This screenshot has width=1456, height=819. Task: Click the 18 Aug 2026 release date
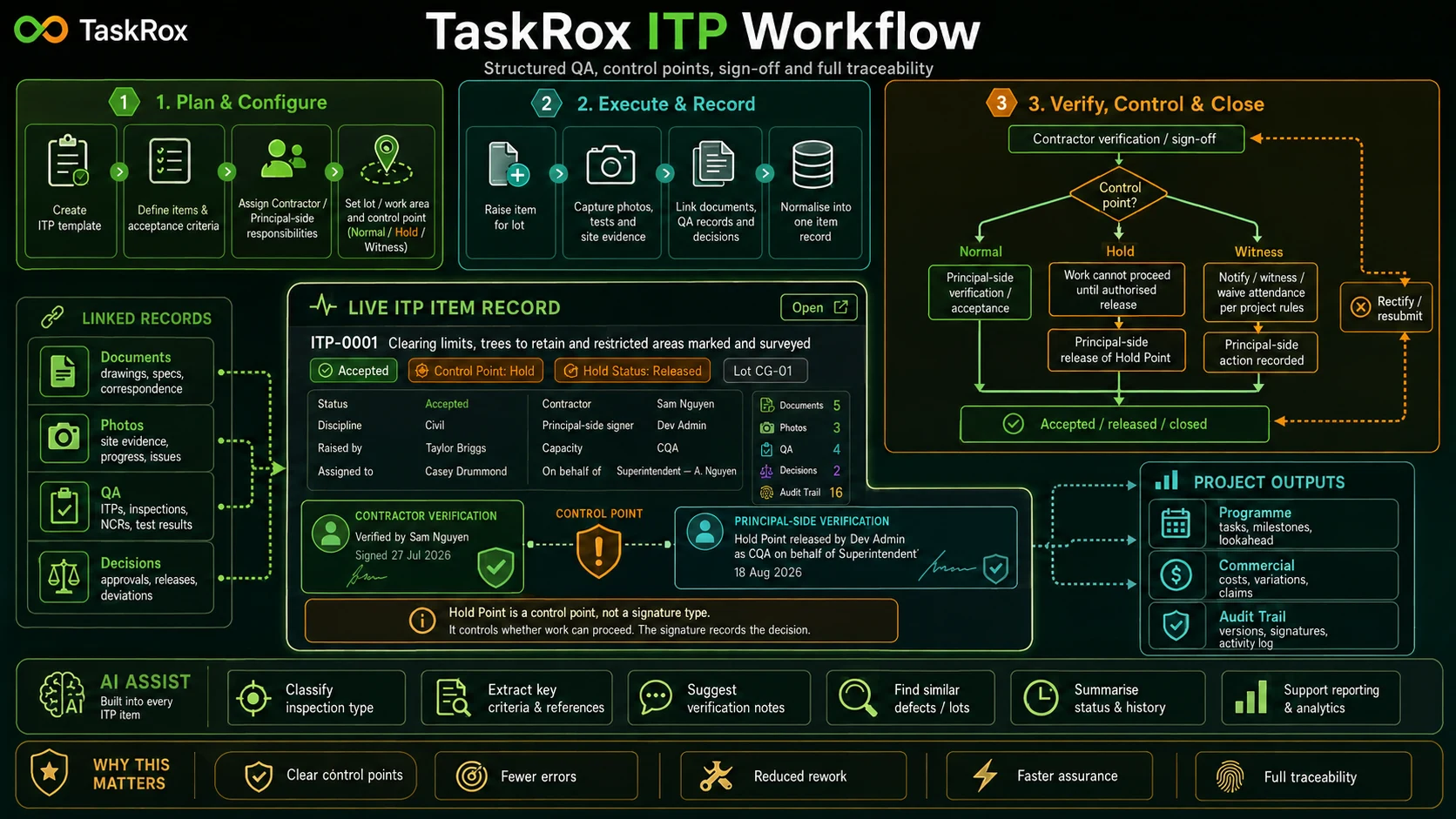(x=768, y=573)
